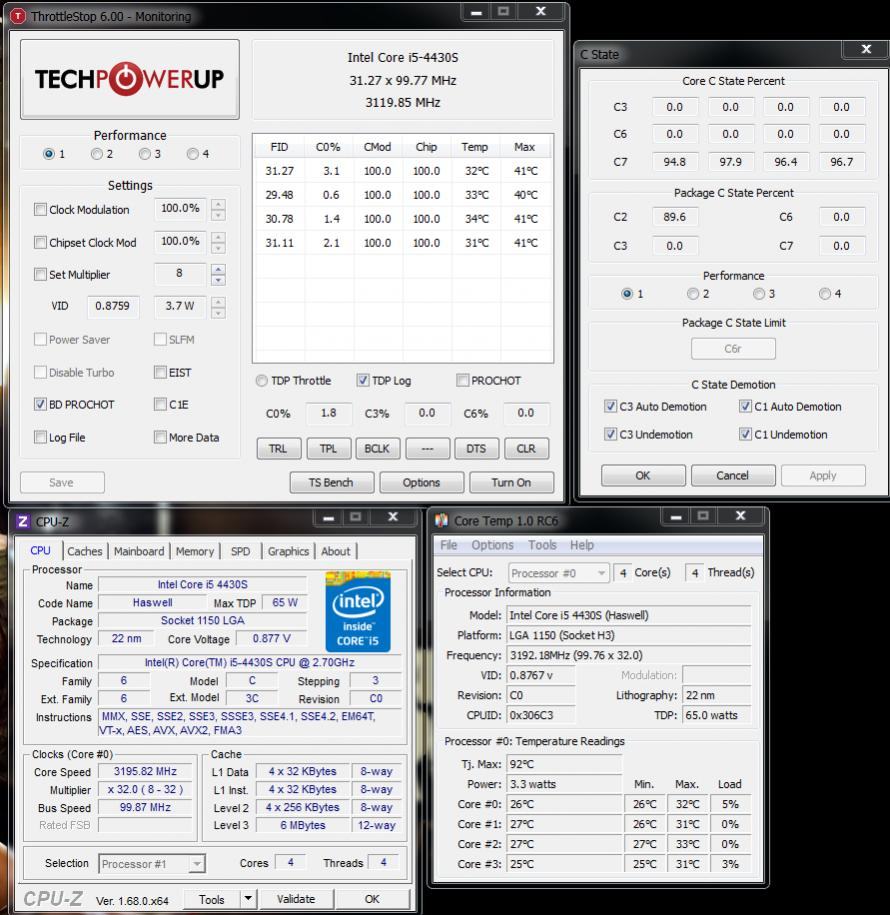Image resolution: width=890 pixels, height=915 pixels.
Task: Uncheck C3 Auto Demotion
Action: point(610,406)
